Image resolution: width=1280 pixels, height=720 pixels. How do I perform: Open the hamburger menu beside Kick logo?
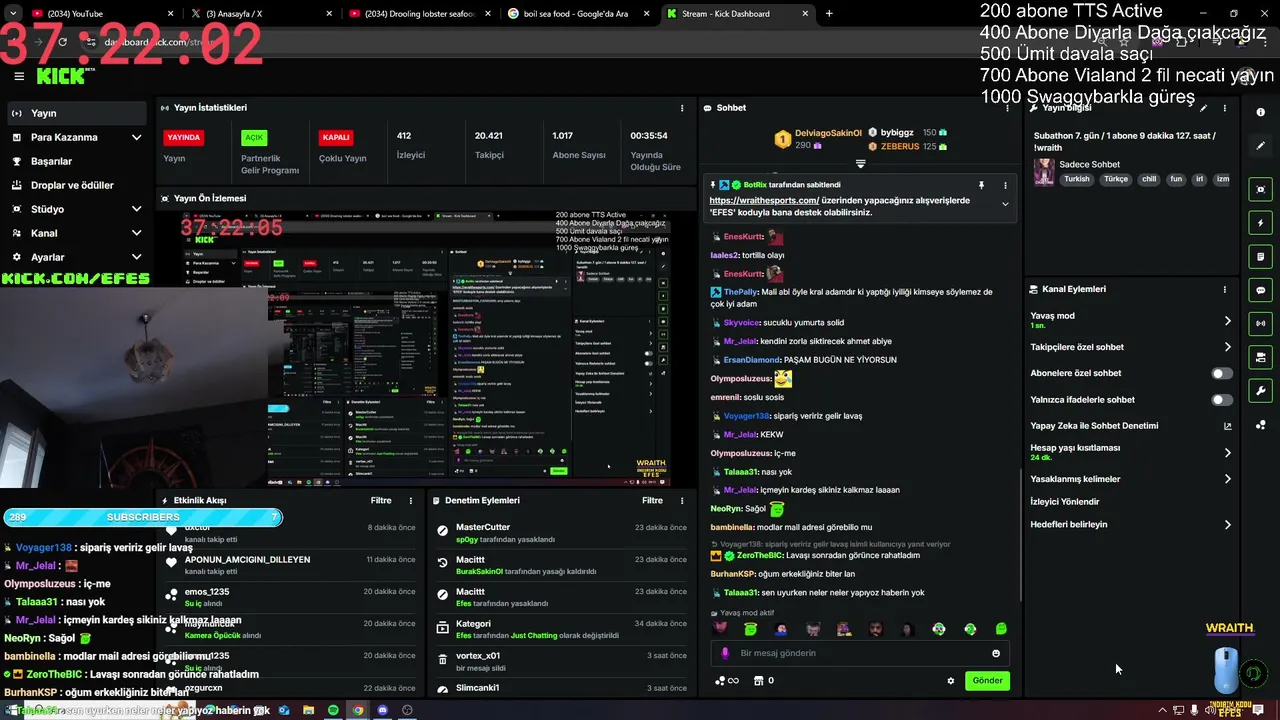click(19, 76)
